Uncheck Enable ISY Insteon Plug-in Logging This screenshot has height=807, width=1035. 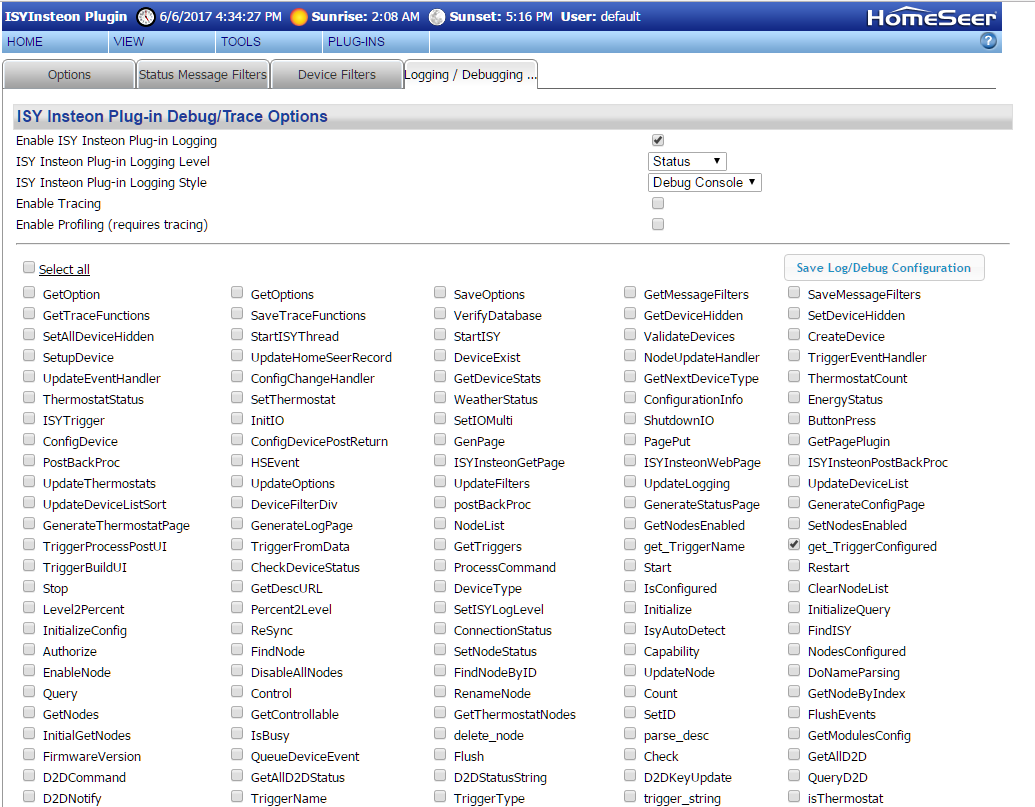[657, 140]
